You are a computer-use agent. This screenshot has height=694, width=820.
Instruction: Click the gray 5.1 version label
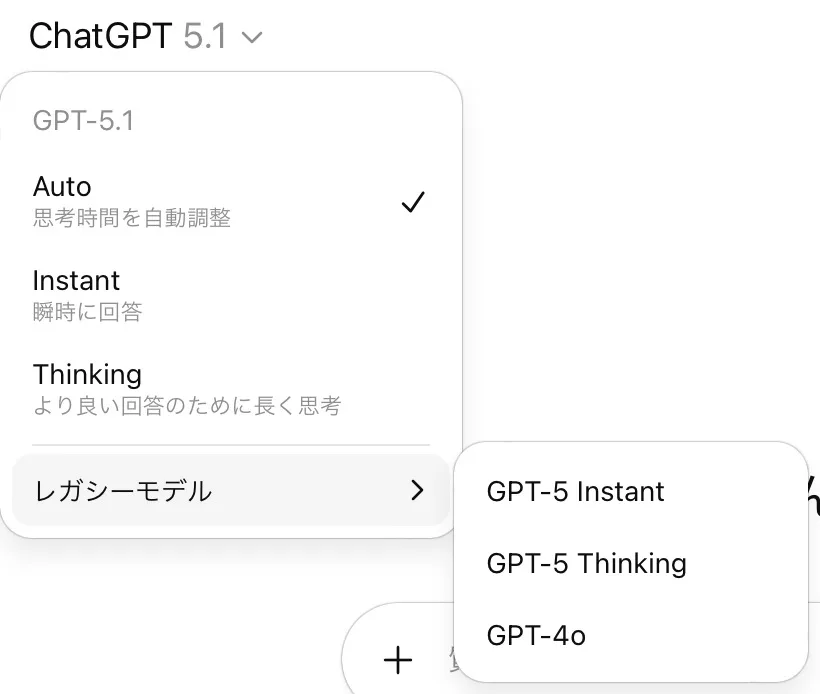coord(205,37)
